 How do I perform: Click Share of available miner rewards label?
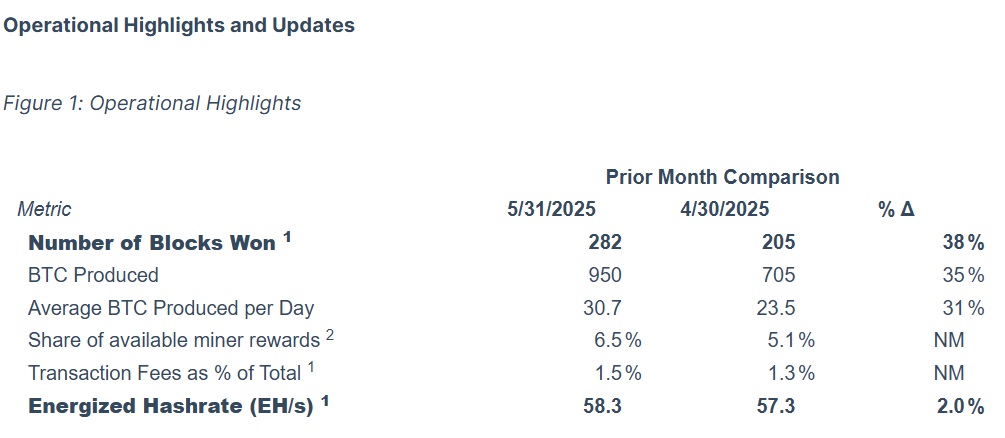click(174, 341)
